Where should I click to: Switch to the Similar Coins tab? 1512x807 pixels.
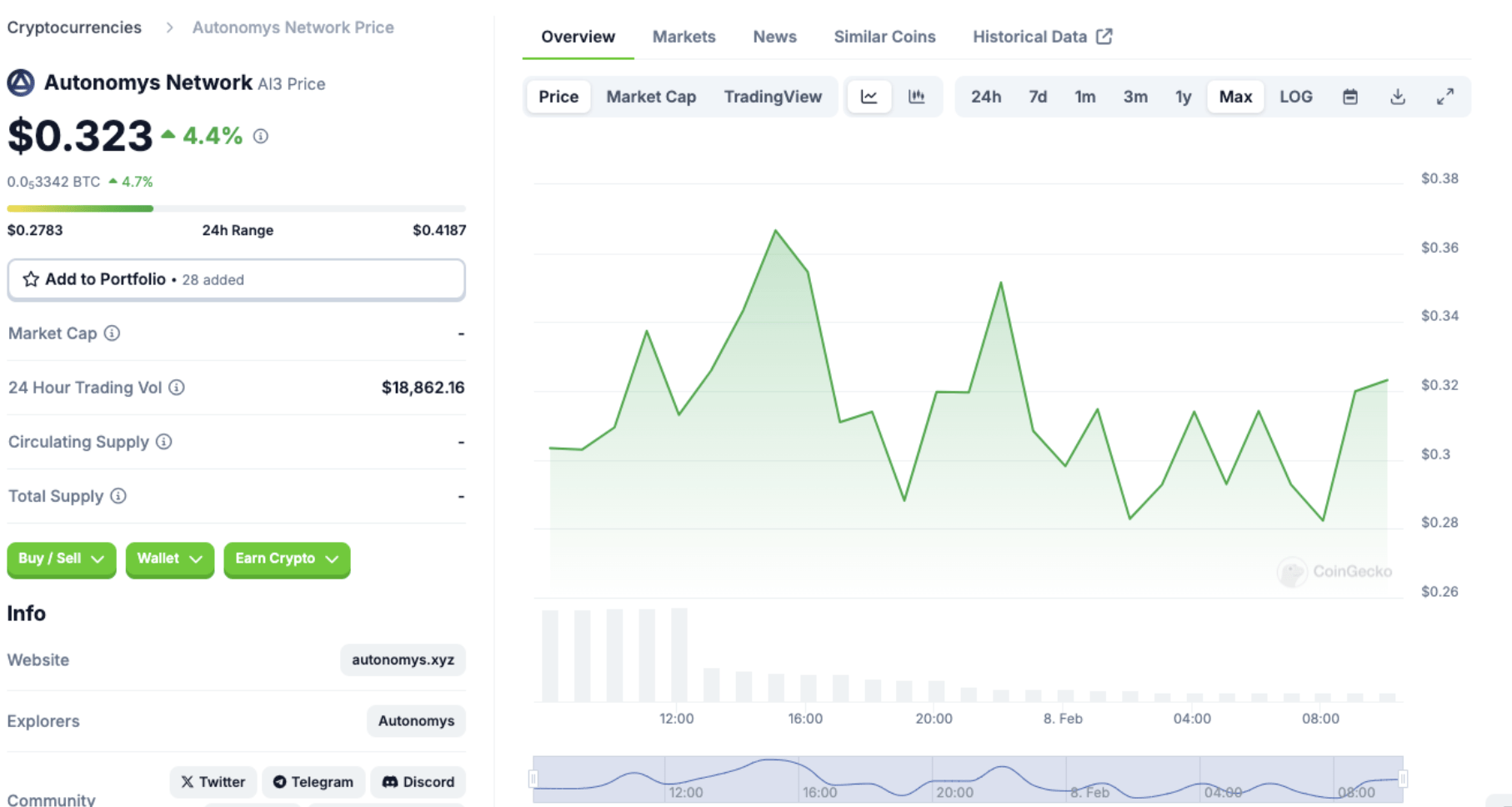pyautogui.click(x=884, y=37)
